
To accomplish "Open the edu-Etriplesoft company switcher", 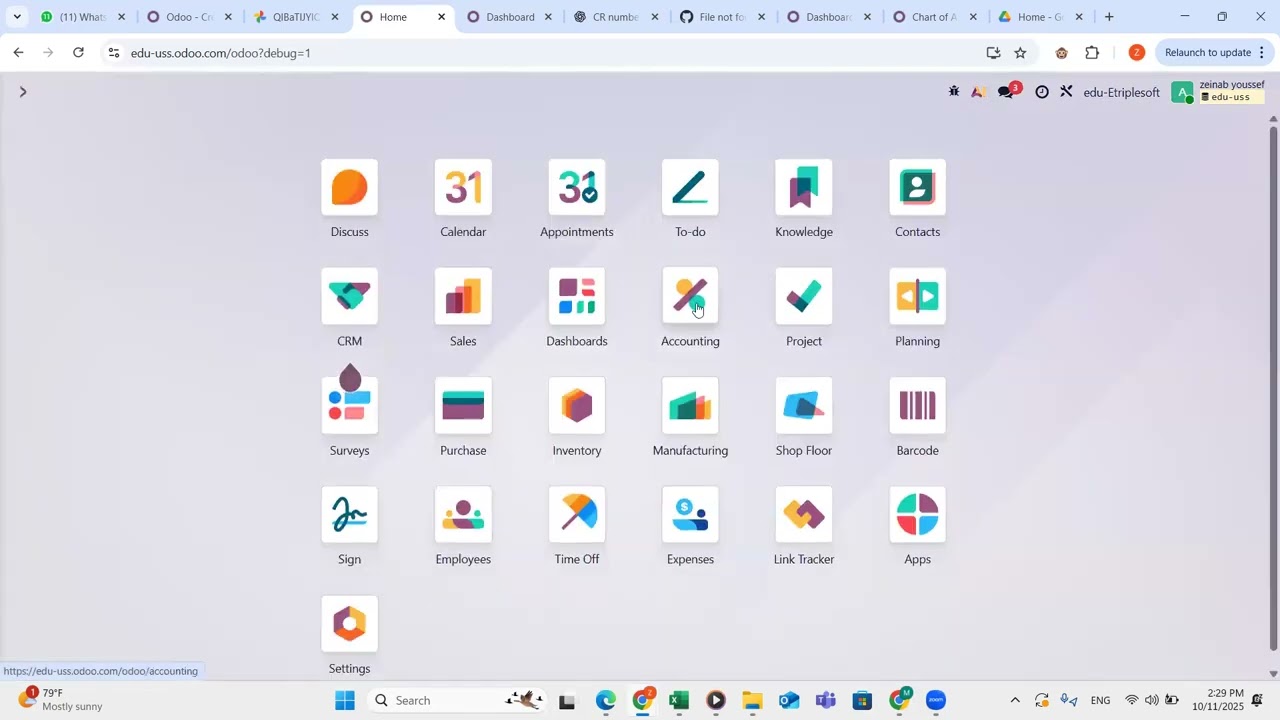I will (1121, 92).
